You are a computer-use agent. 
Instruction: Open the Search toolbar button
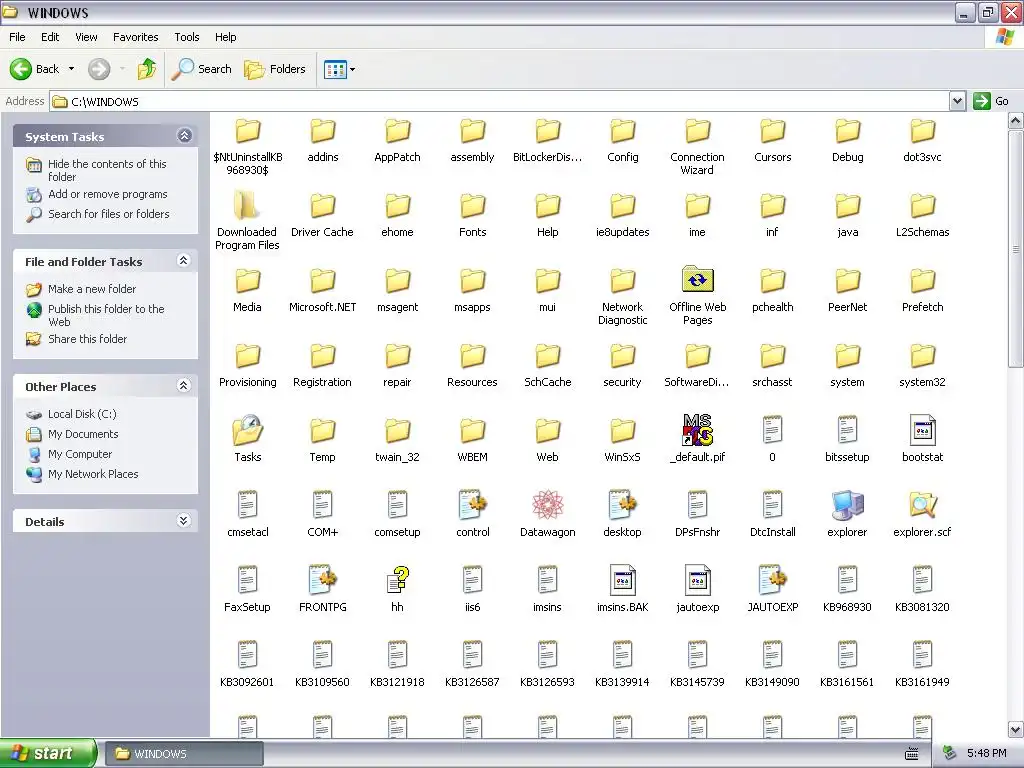click(x=201, y=69)
